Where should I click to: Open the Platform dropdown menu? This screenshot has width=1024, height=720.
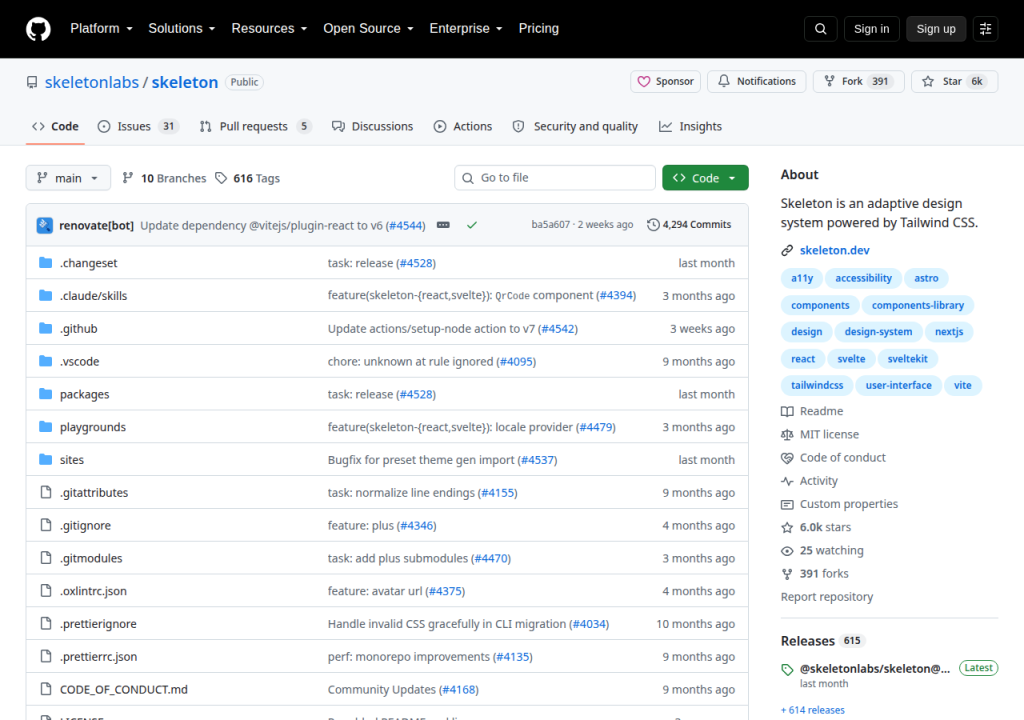(x=101, y=29)
